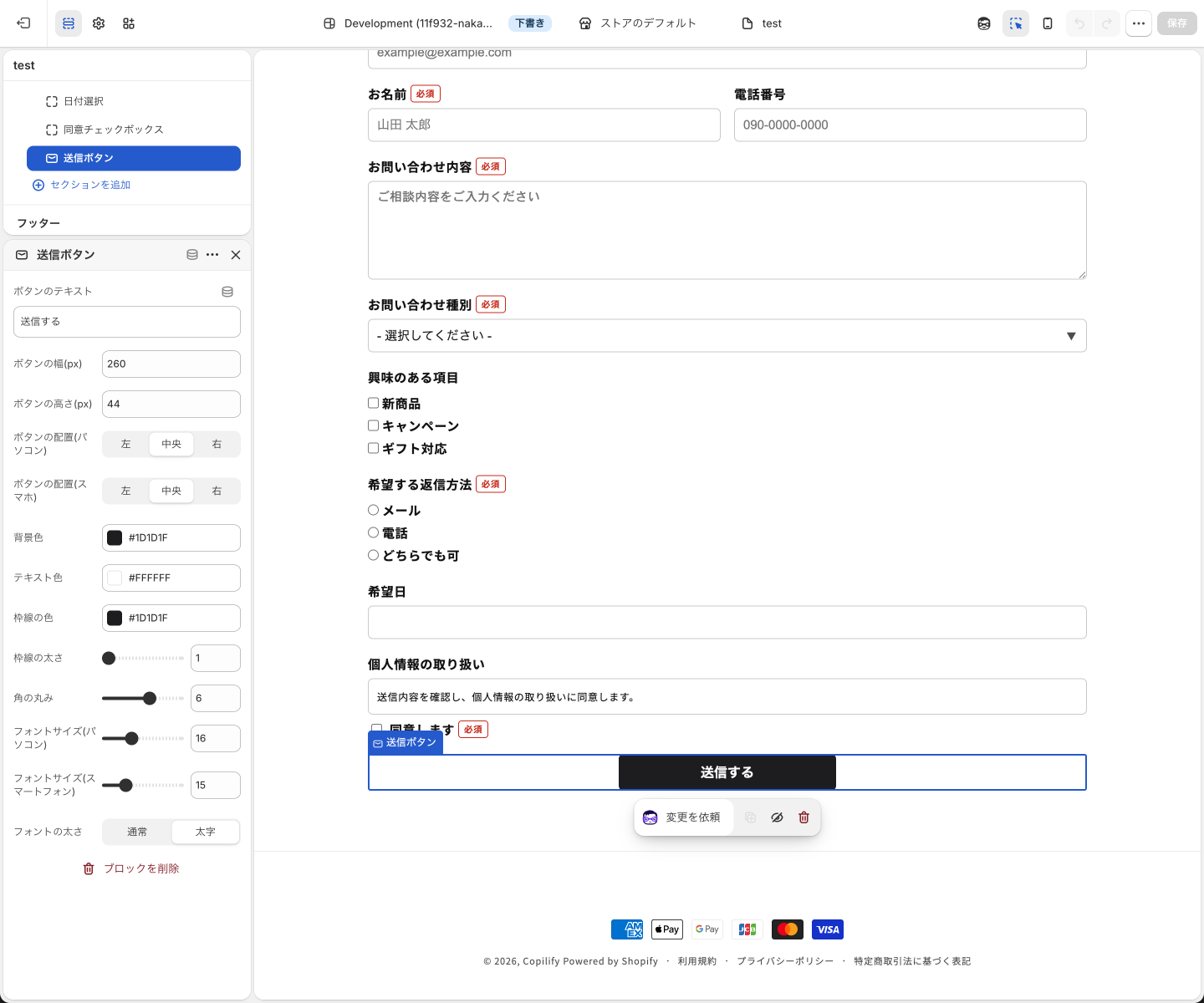The height and width of the screenshot is (1003, 1204).
Task: Click 変更を依頼 button
Action: pyautogui.click(x=685, y=817)
